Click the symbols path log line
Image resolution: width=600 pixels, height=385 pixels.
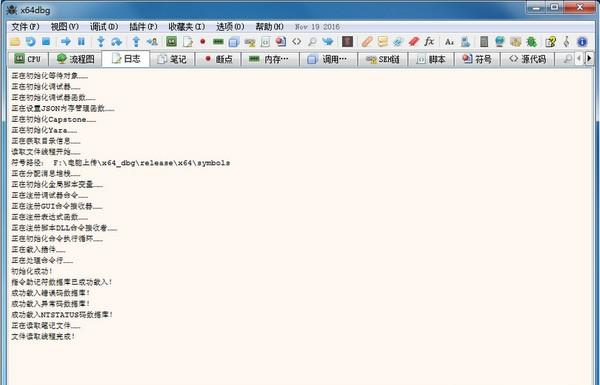pyautogui.click(x=121, y=163)
